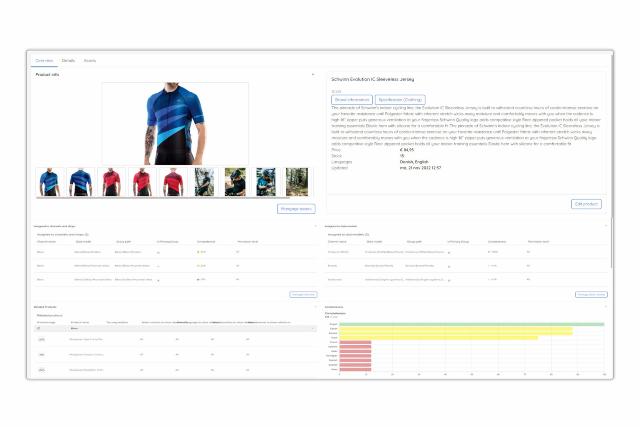Collapse the Product info panel

313,75
